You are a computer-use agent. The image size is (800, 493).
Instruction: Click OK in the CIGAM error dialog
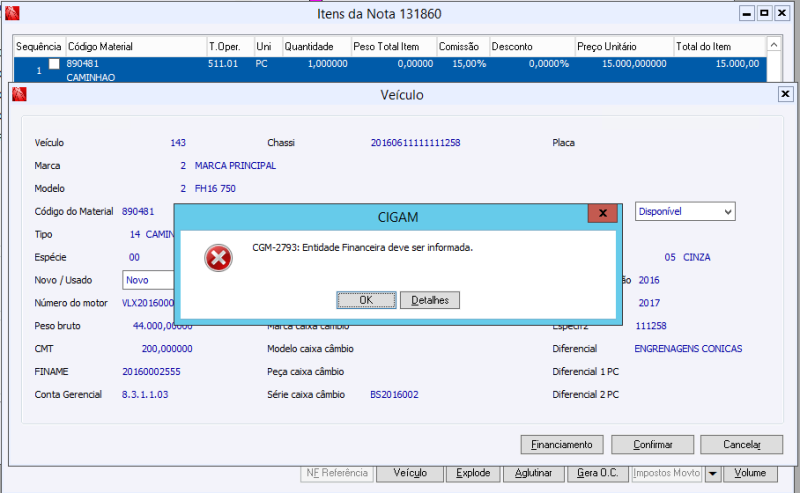tap(366, 300)
